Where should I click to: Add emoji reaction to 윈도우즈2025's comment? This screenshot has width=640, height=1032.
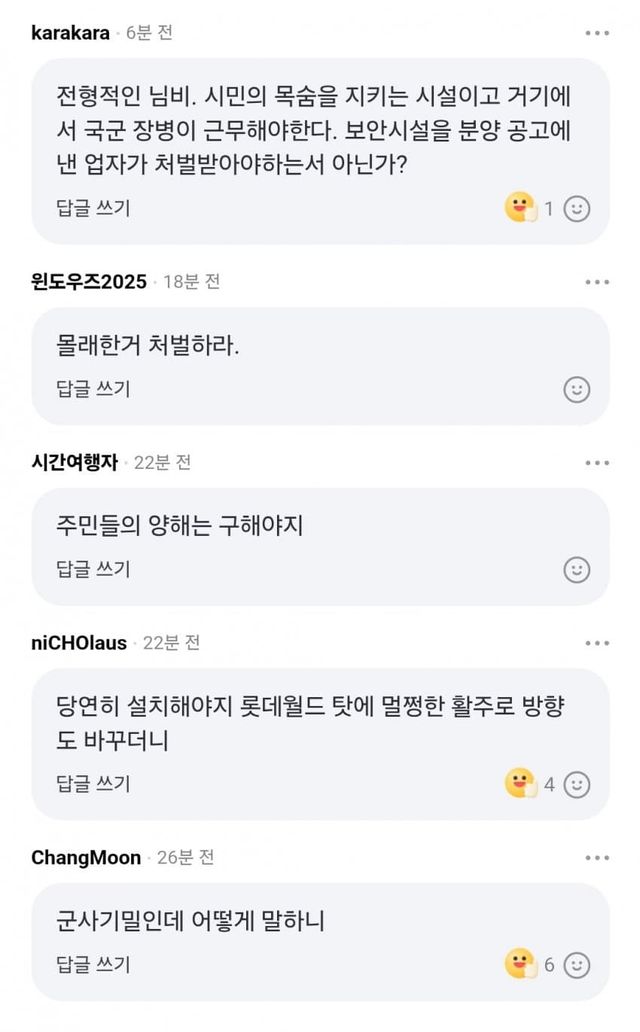click(577, 389)
